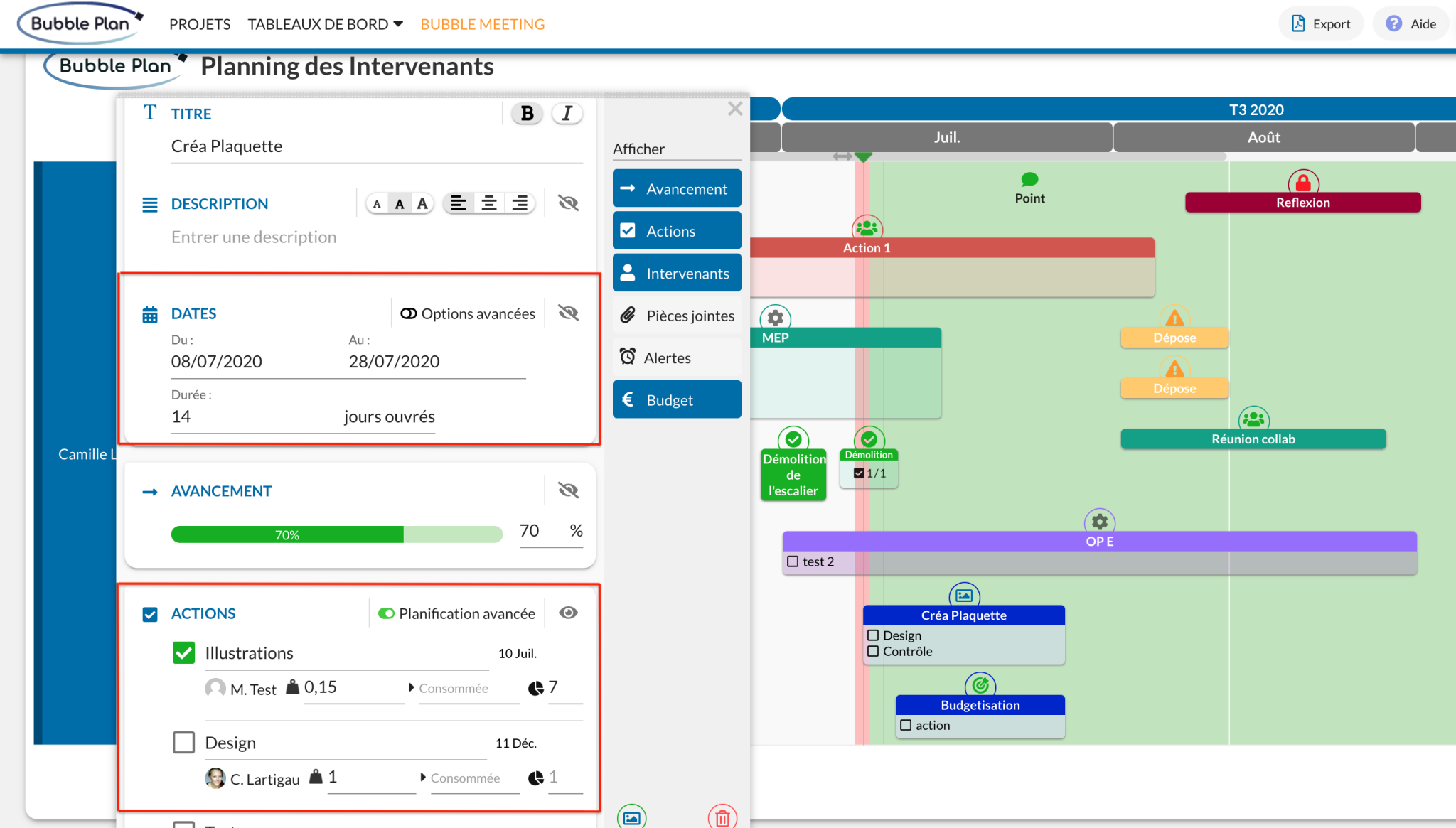This screenshot has width=1456, height=828.
Task: Select the PROJETS menu item
Action: coord(199,23)
